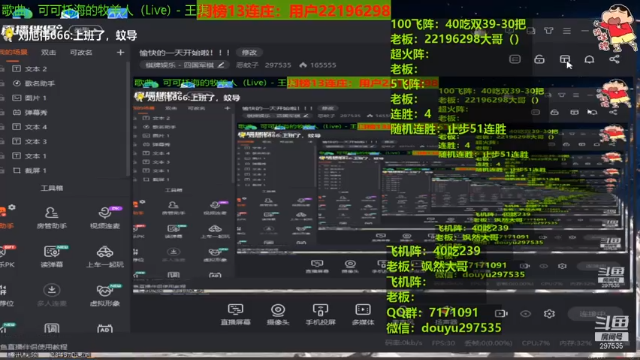Add a 摄像头 camera source

[x=278, y=314]
